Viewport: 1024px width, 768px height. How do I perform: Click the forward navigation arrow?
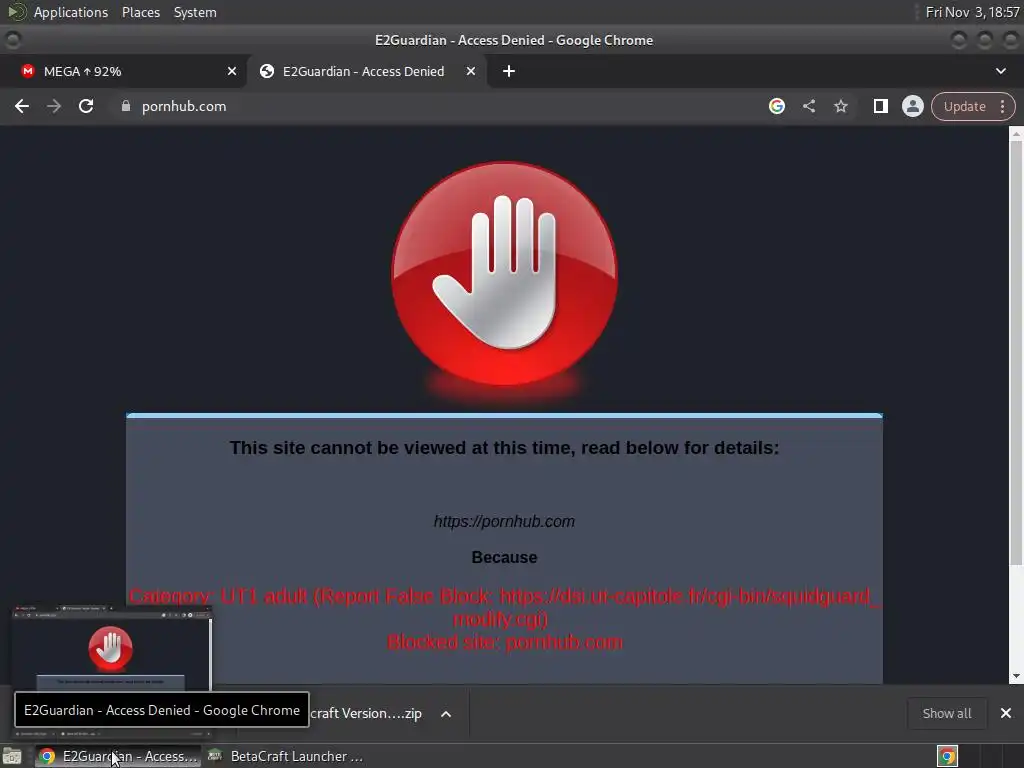(54, 106)
